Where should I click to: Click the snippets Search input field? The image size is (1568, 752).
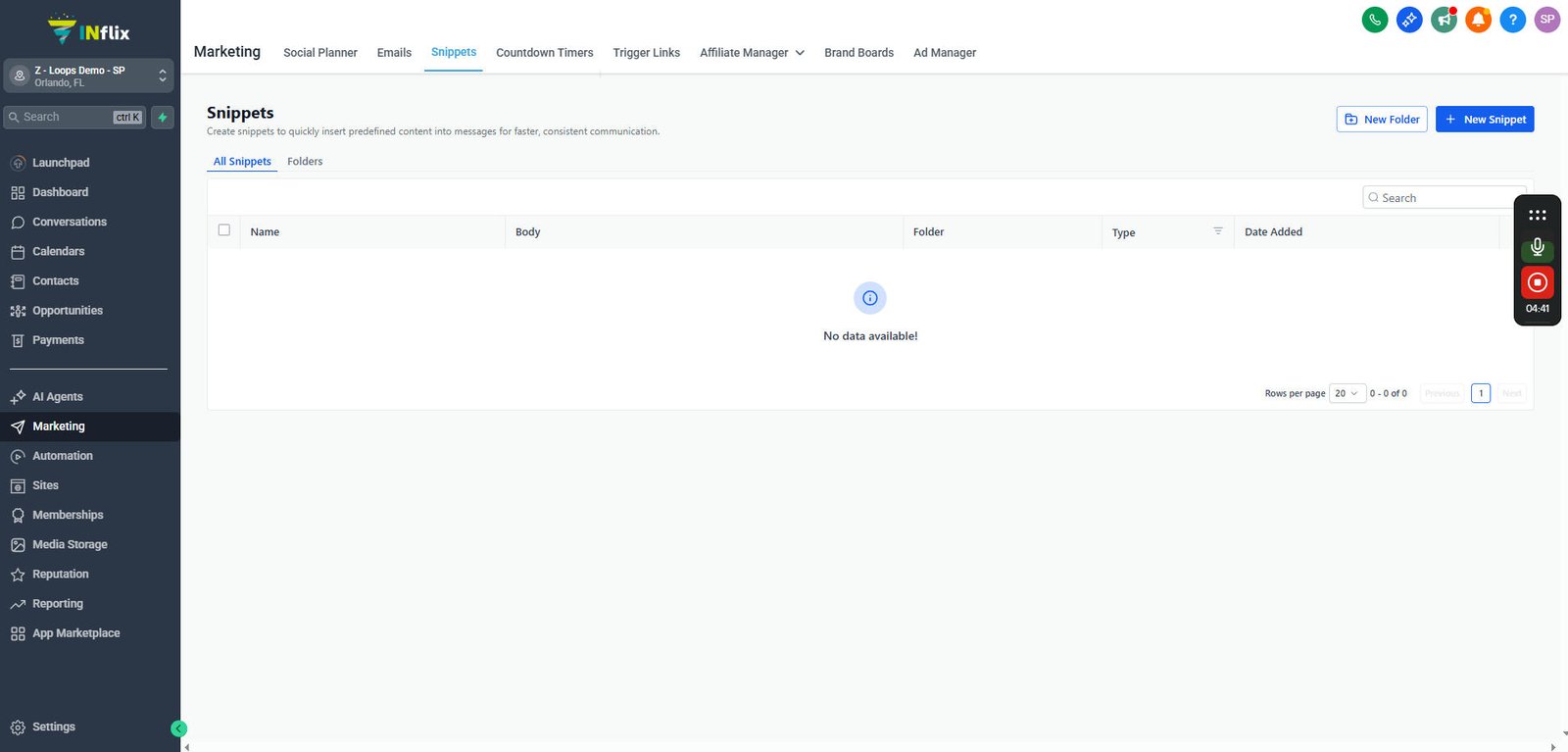pyautogui.click(x=1445, y=197)
